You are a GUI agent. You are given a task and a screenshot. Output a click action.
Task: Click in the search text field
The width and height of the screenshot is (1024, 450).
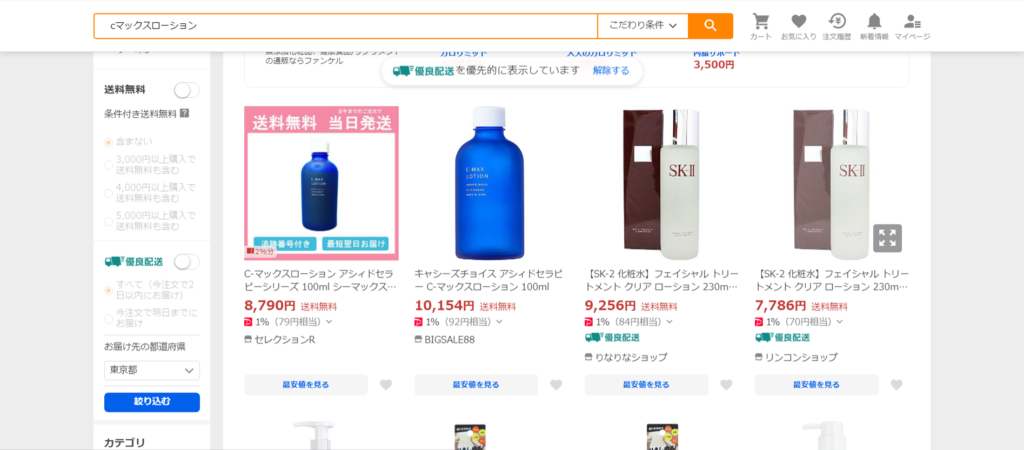(x=345, y=26)
